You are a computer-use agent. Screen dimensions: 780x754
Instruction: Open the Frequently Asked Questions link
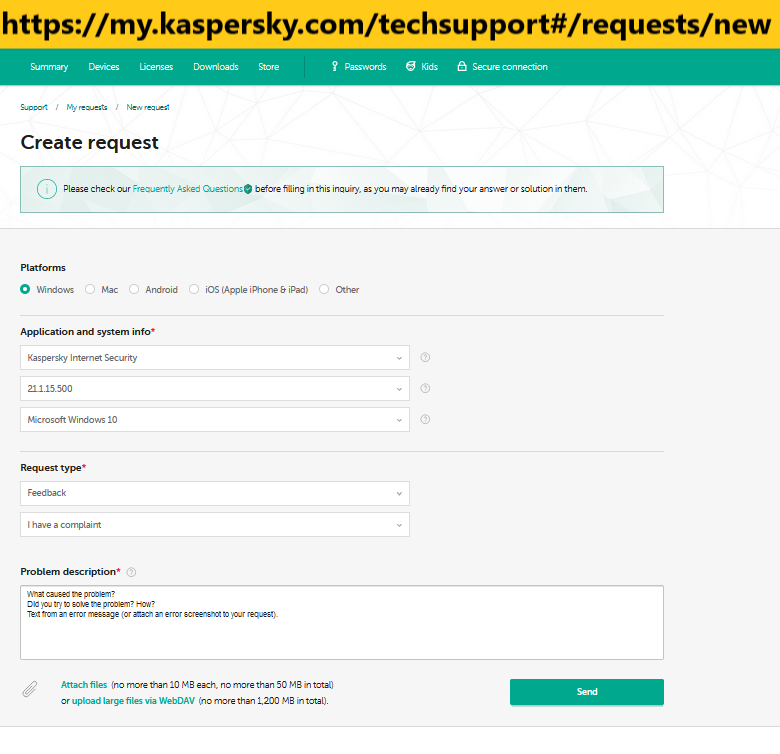188,189
